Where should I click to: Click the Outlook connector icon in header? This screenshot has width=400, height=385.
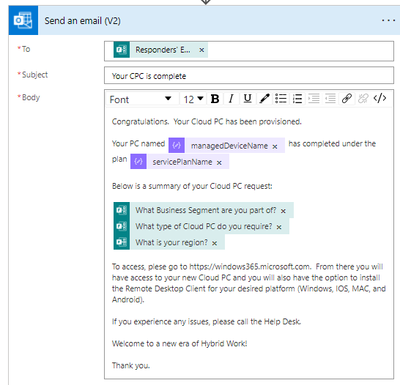tap(23, 20)
